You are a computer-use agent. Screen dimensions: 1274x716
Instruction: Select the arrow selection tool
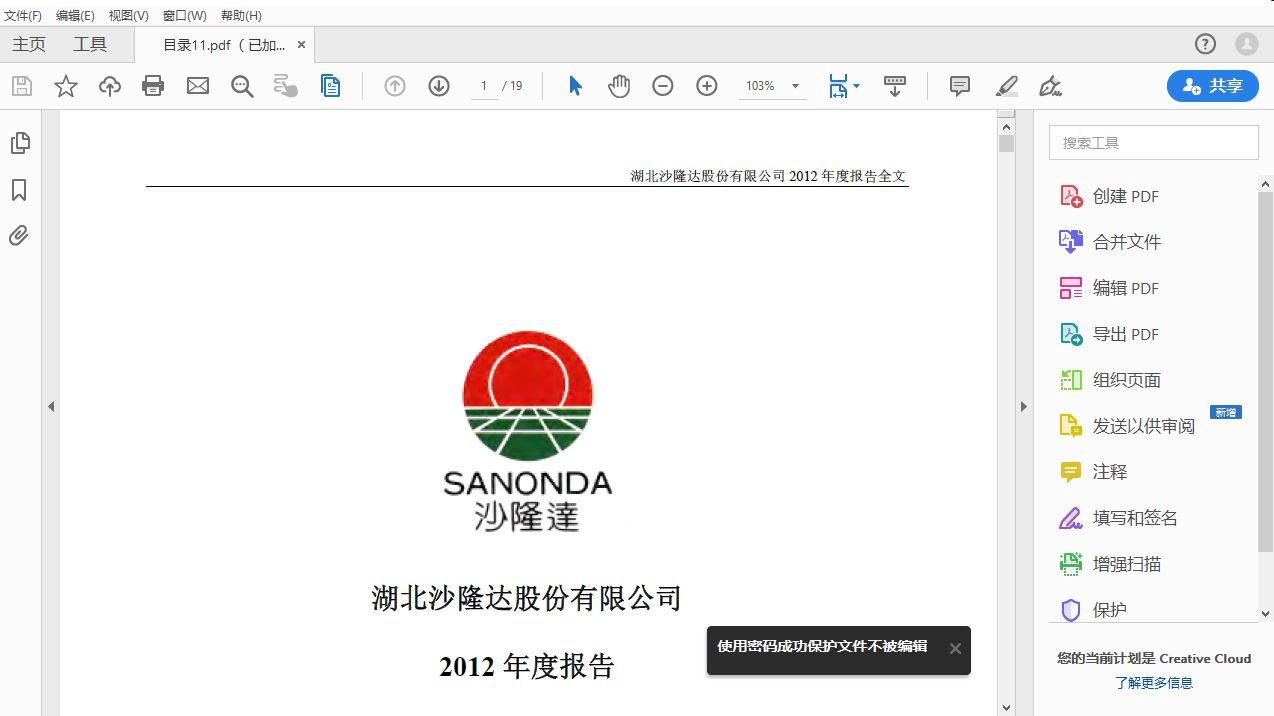pos(575,86)
